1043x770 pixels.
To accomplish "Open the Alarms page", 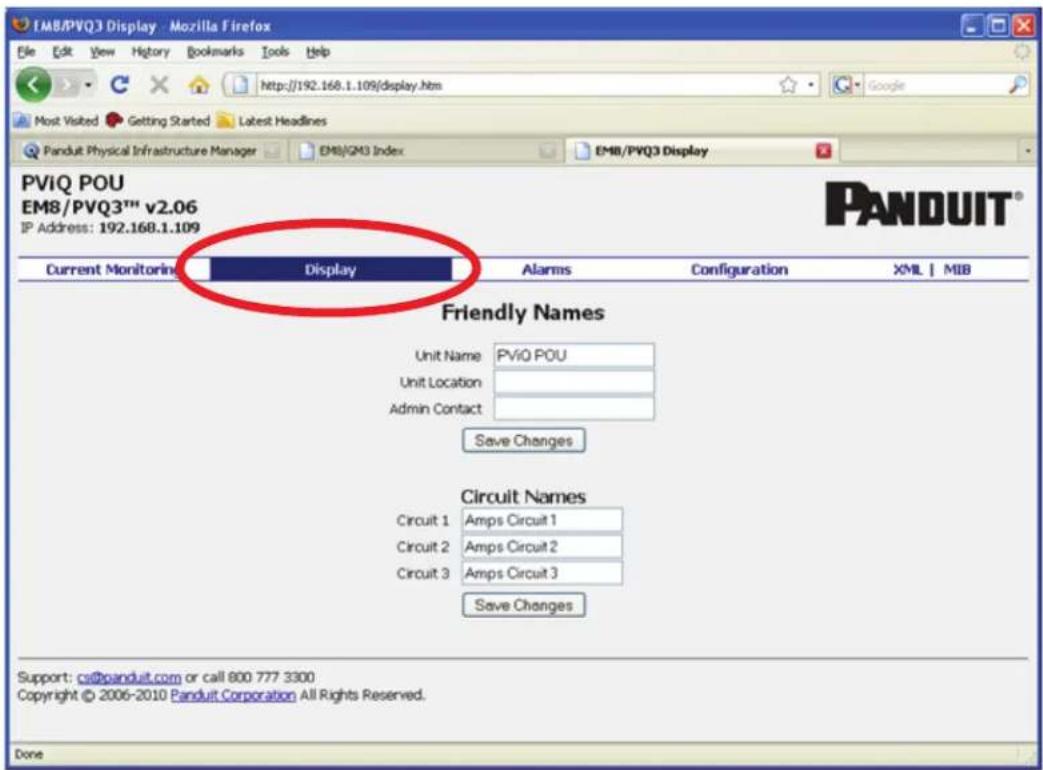I will pos(546,269).
